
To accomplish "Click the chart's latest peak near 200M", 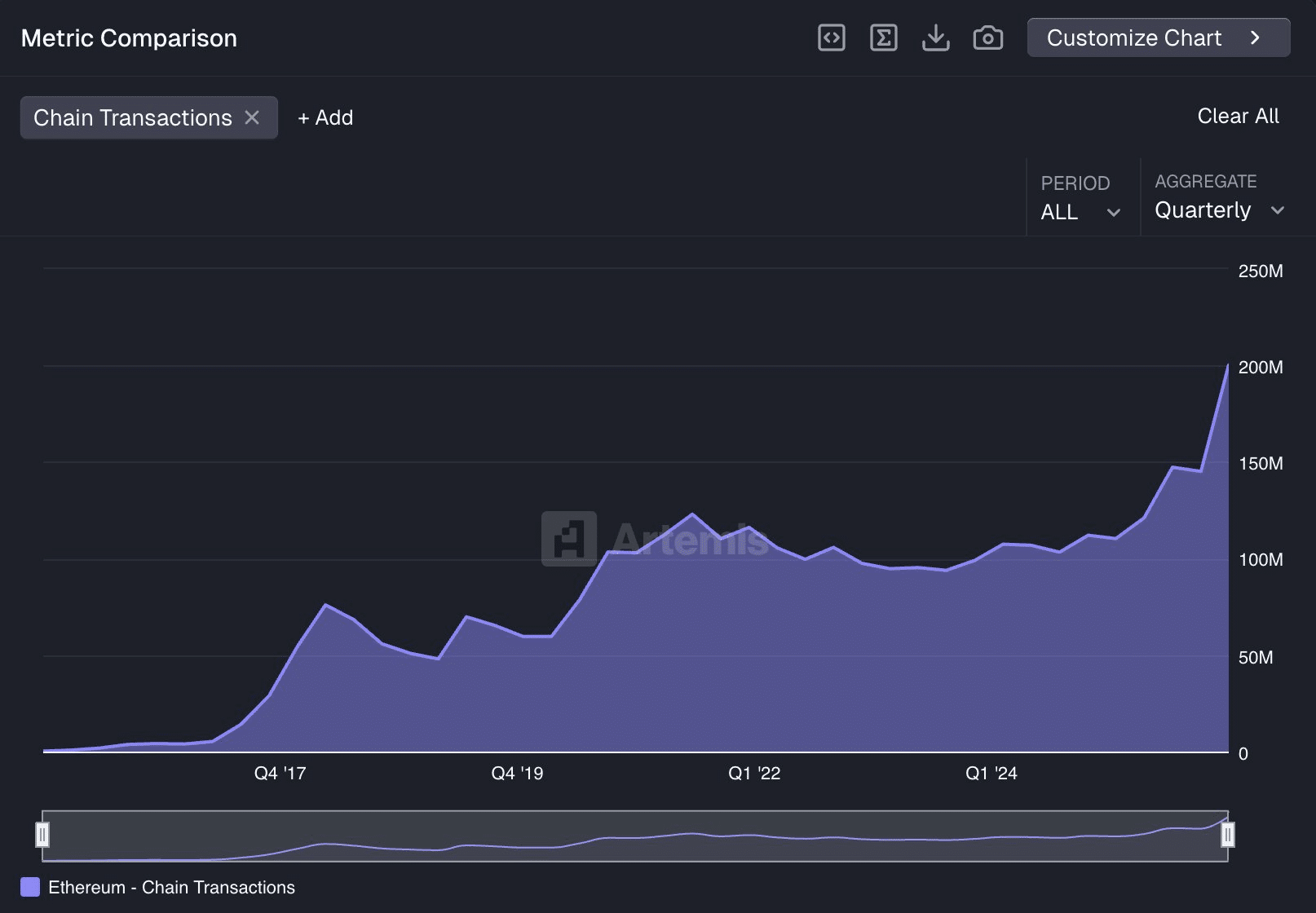I will pos(1227,366).
